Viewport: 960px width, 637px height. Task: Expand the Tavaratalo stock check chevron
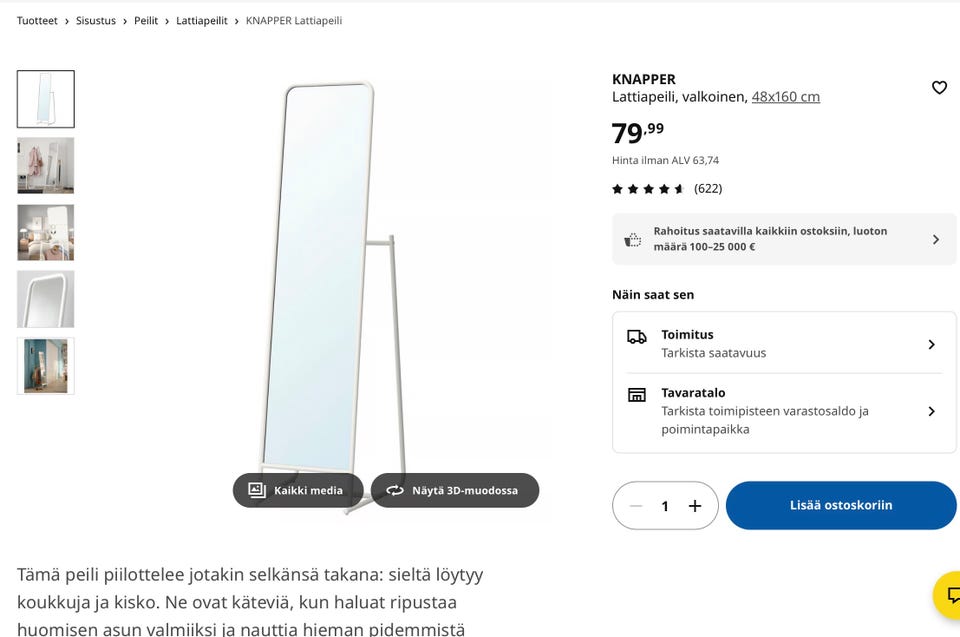(x=931, y=411)
